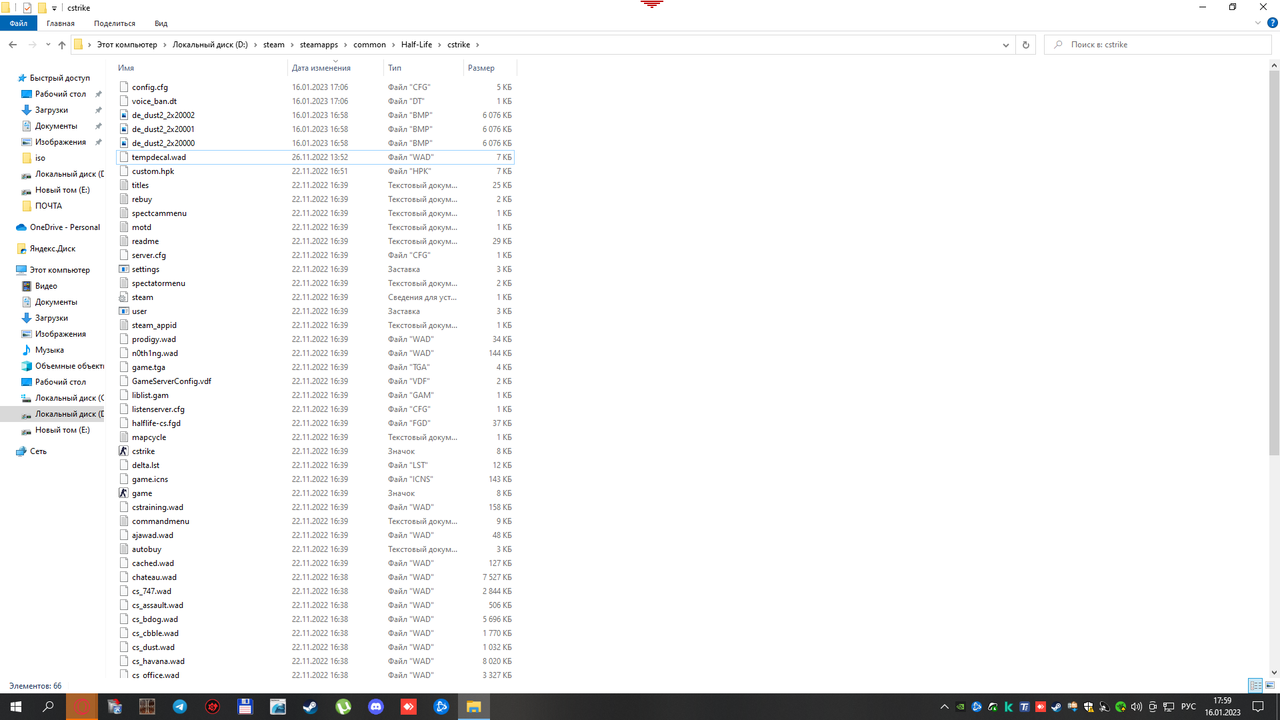Expand the ribbon with the chevron

coord(1256,23)
